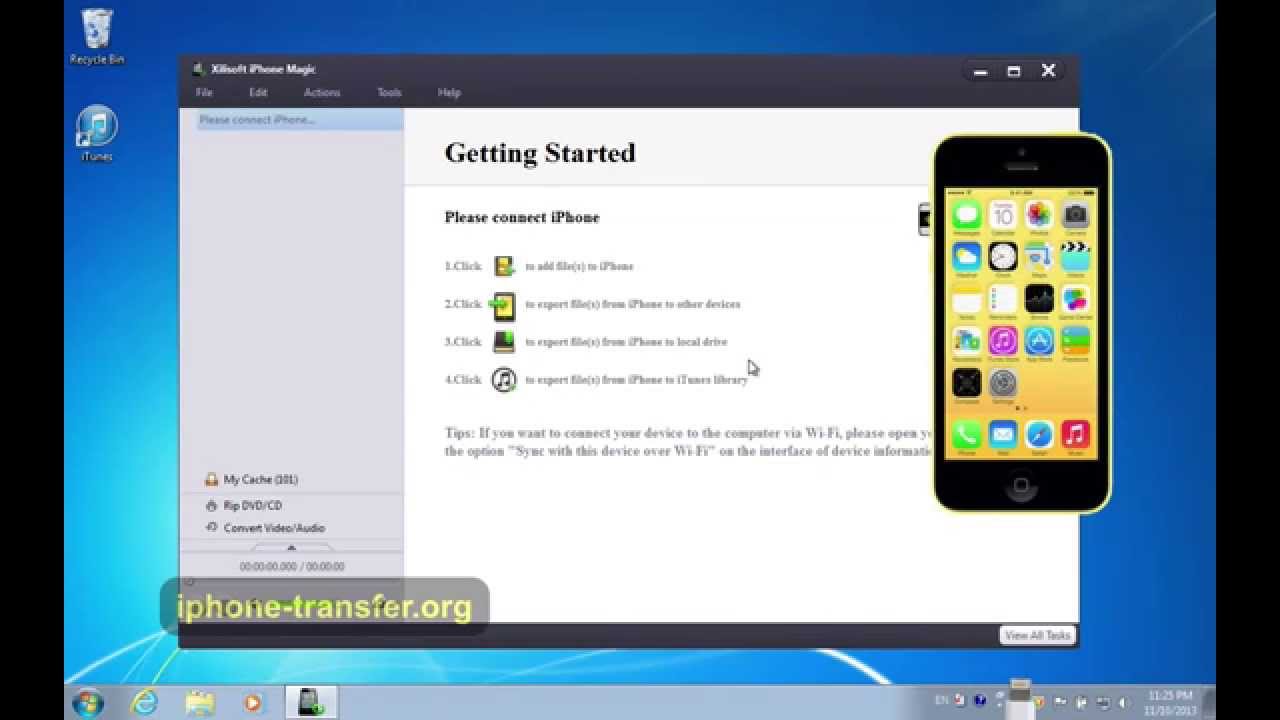Click the EN language indicator in the tray
The width and height of the screenshot is (1280, 720).
[941, 701]
